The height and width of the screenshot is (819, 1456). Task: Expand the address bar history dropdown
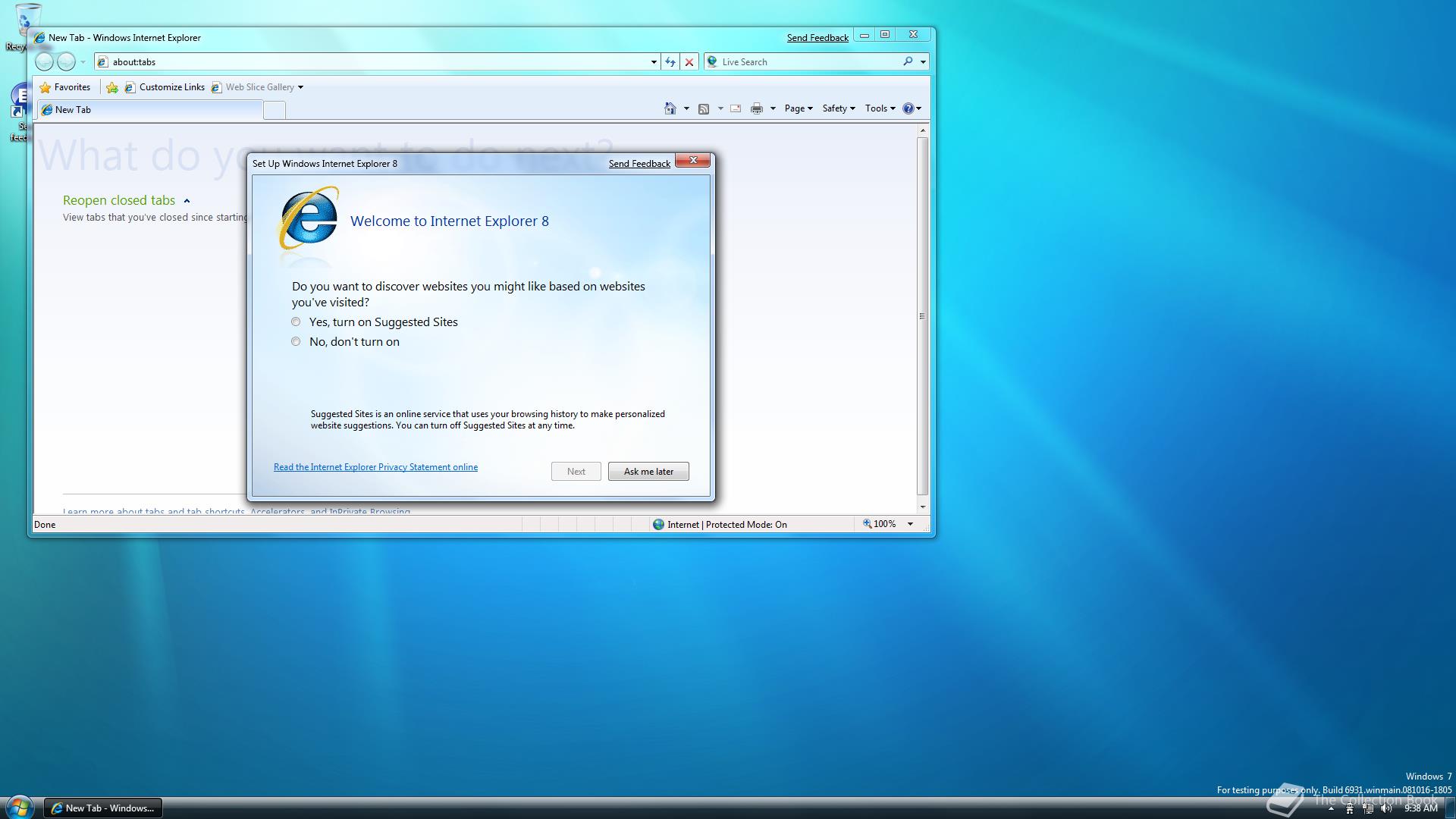(654, 62)
